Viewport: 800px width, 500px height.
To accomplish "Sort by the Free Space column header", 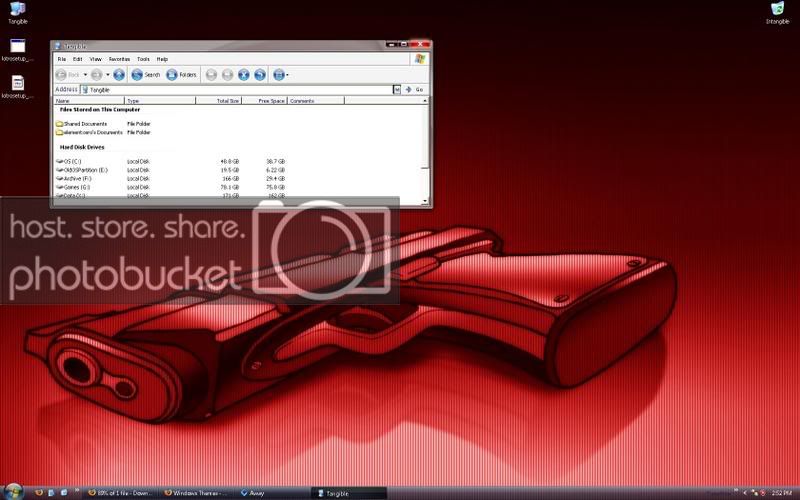I will [x=264, y=101].
